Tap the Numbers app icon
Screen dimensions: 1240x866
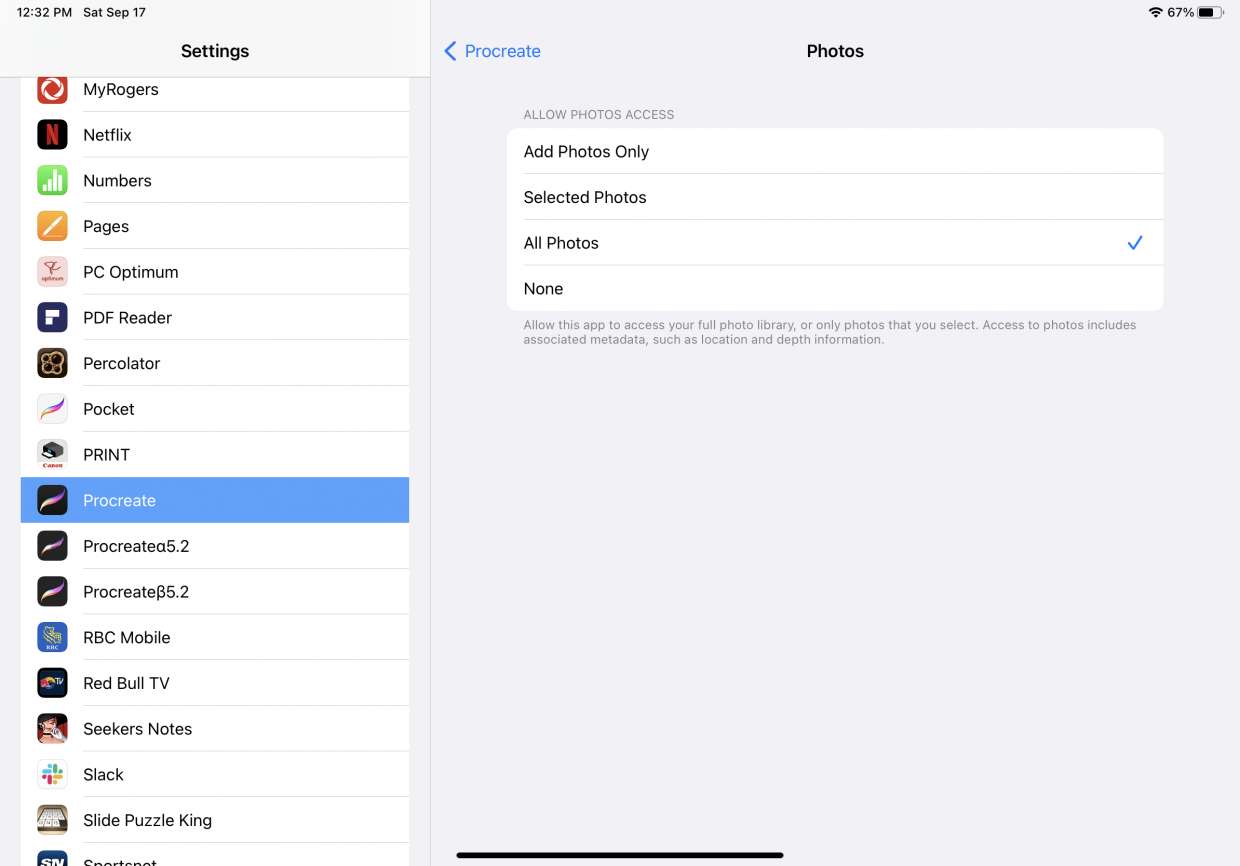[52, 181]
